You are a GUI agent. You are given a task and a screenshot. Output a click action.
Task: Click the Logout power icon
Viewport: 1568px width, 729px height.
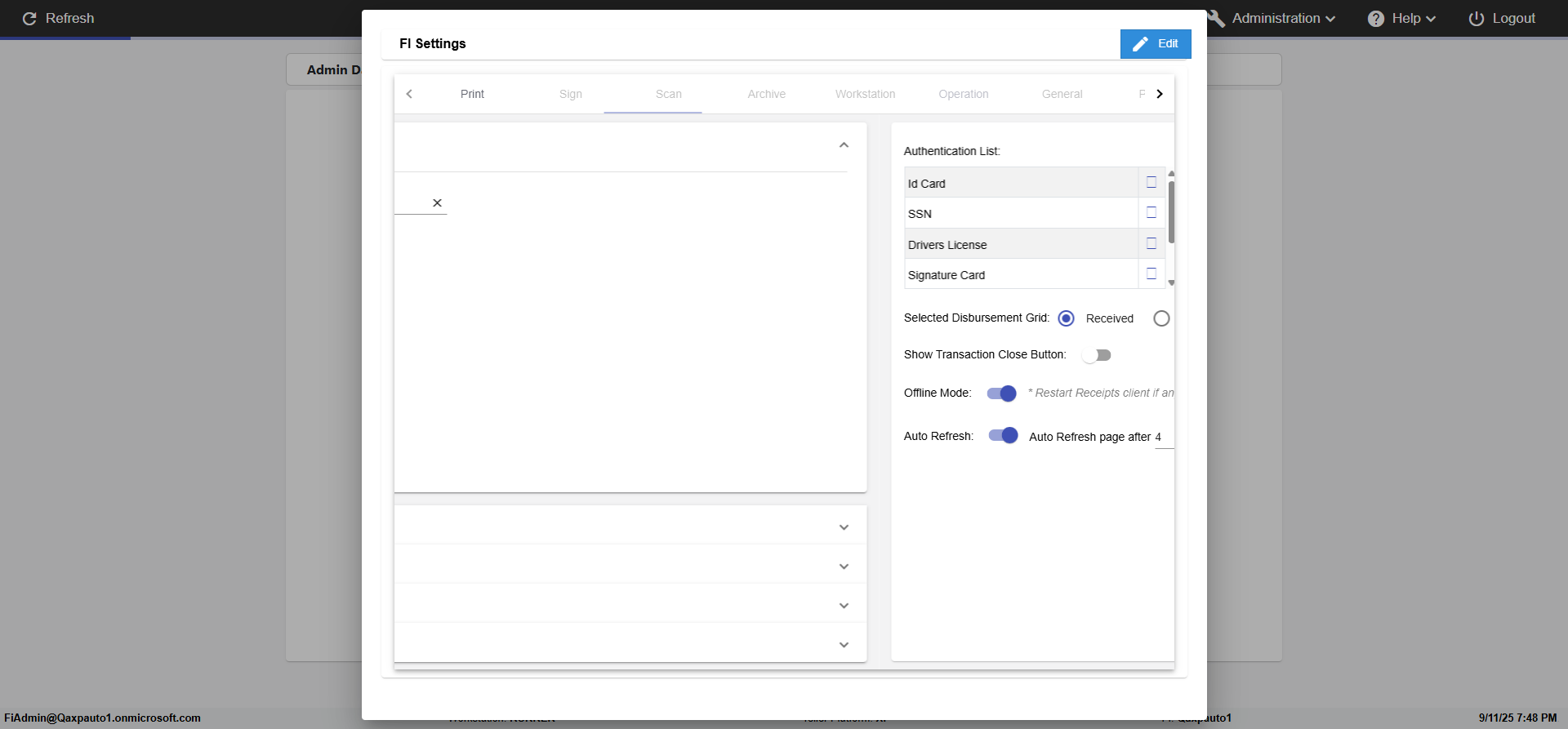point(1476,18)
